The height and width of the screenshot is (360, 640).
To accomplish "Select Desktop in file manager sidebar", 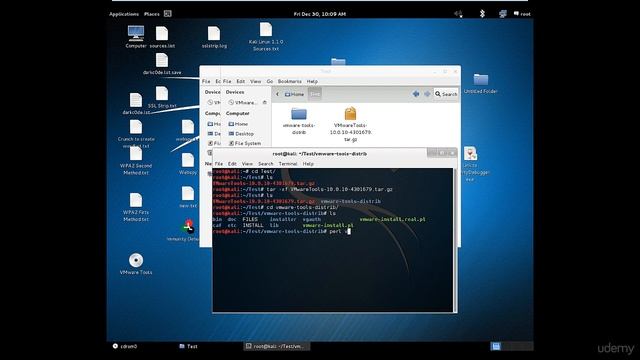I will pyautogui.click(x=241, y=133).
